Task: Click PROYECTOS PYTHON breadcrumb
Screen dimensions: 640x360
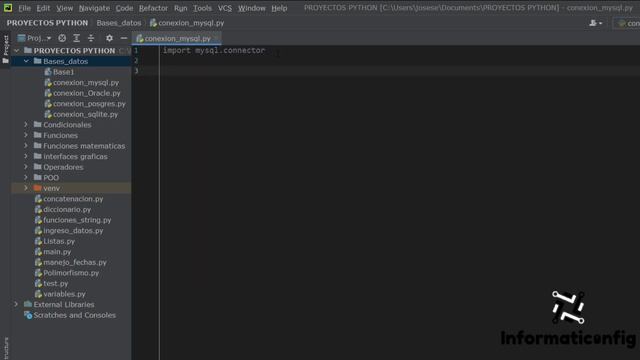Action: (47, 23)
